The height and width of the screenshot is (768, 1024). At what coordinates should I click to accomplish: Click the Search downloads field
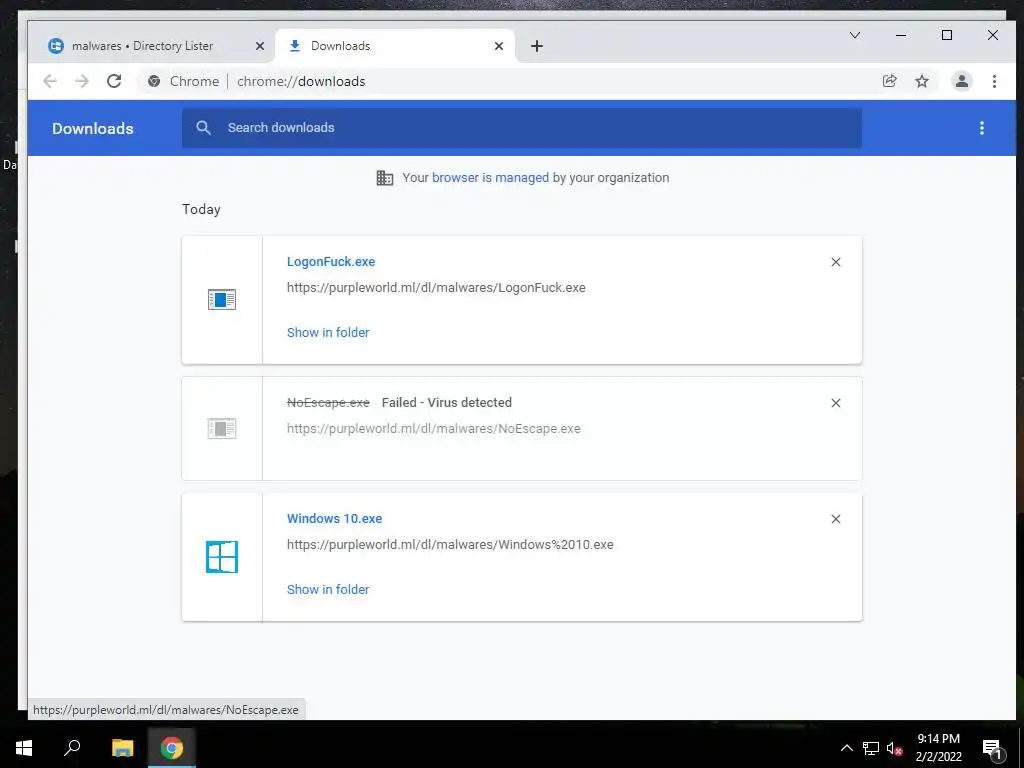tap(522, 128)
